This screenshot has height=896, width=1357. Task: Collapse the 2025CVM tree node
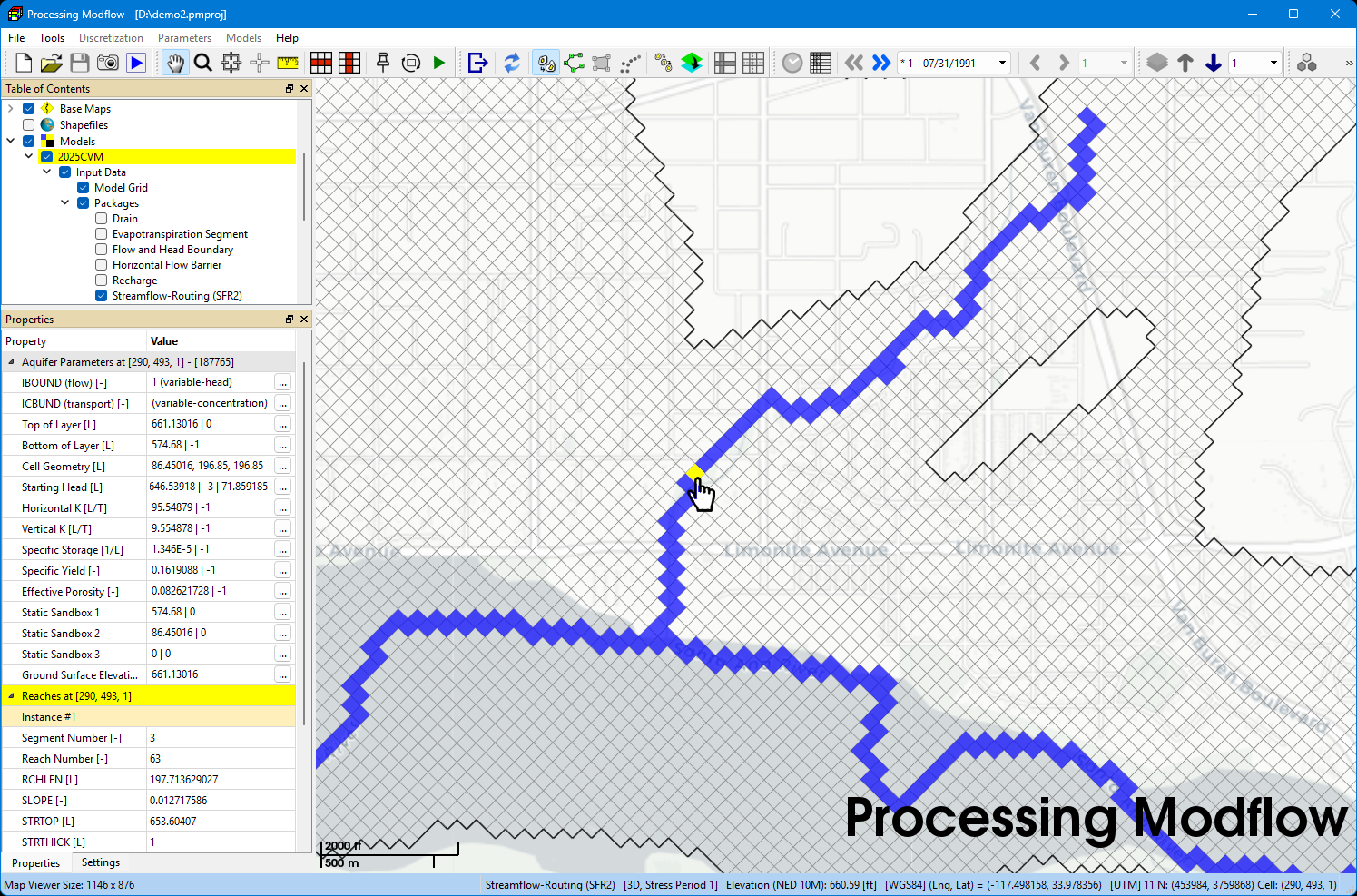coord(29,157)
